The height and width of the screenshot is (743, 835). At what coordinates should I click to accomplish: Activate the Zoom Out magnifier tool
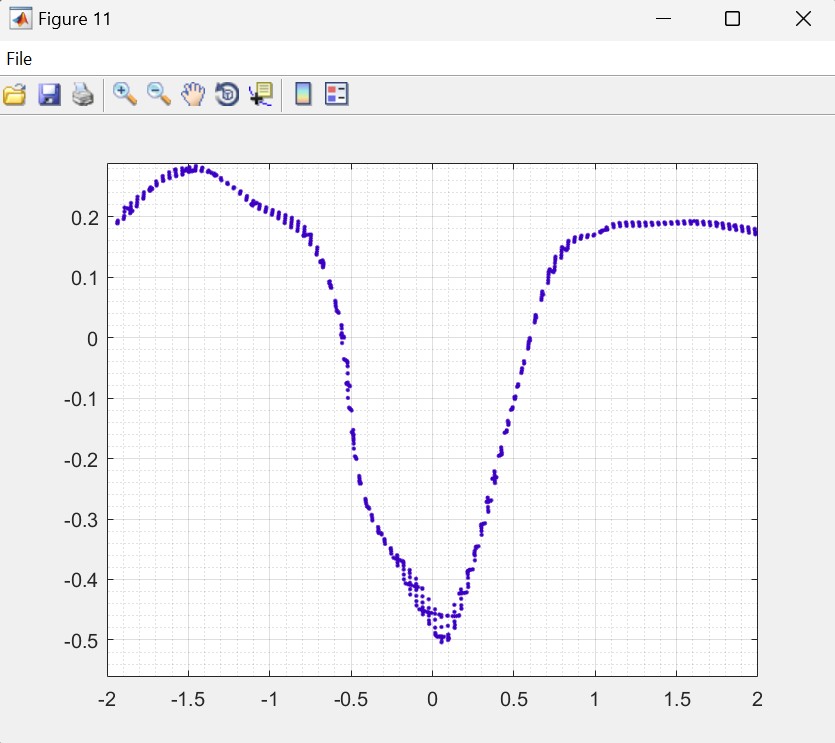click(x=159, y=95)
